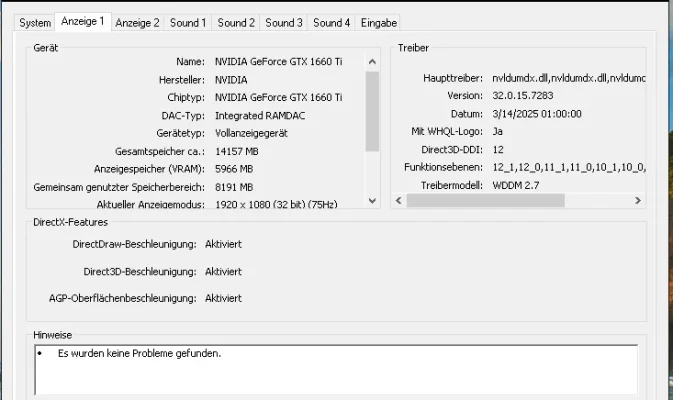Switch to the Sound 2 tab

tap(236, 23)
